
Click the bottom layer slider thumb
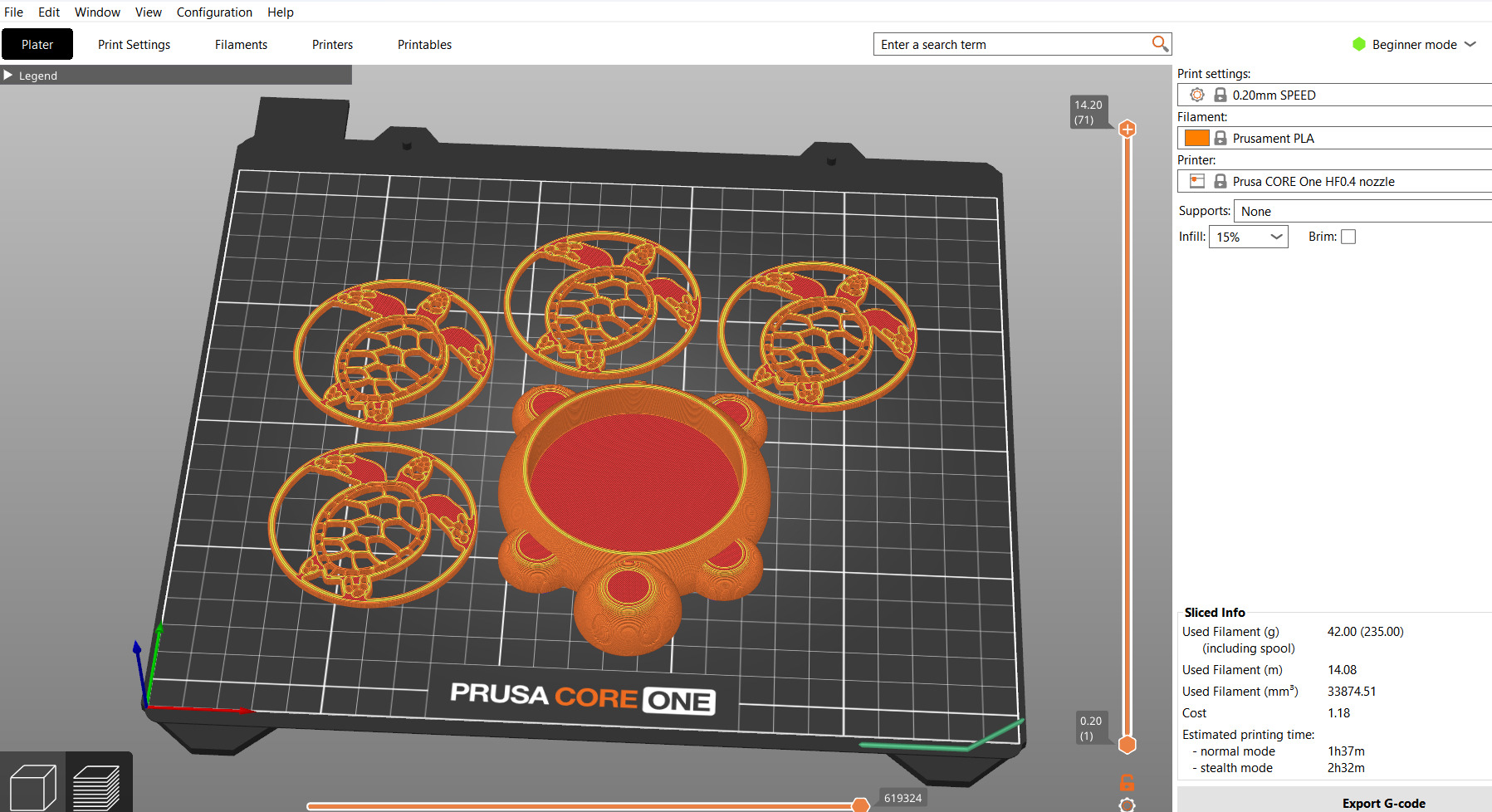(x=1127, y=745)
